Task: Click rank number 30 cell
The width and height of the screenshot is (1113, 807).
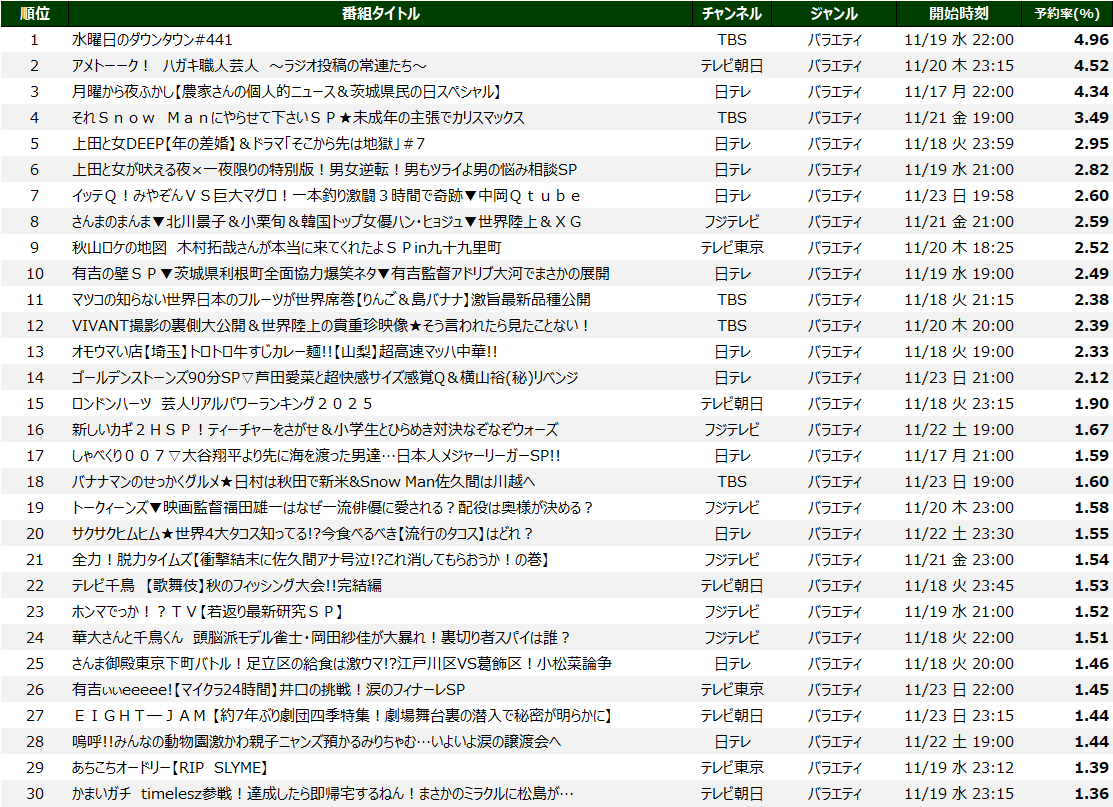Action: pos(34,794)
